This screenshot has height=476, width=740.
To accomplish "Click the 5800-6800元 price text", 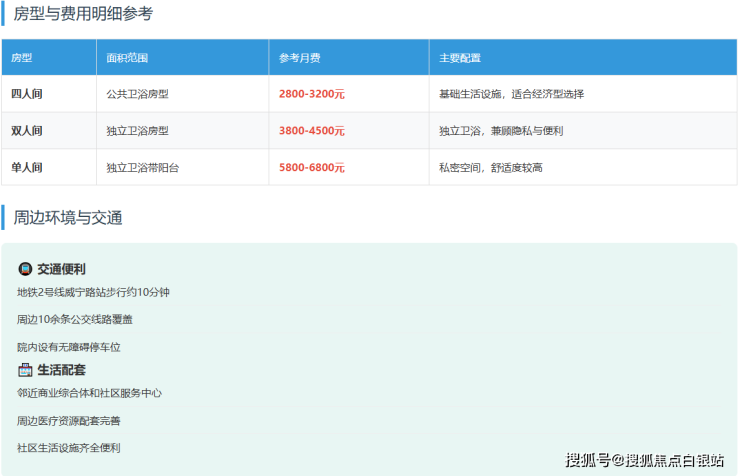I will point(312,167).
